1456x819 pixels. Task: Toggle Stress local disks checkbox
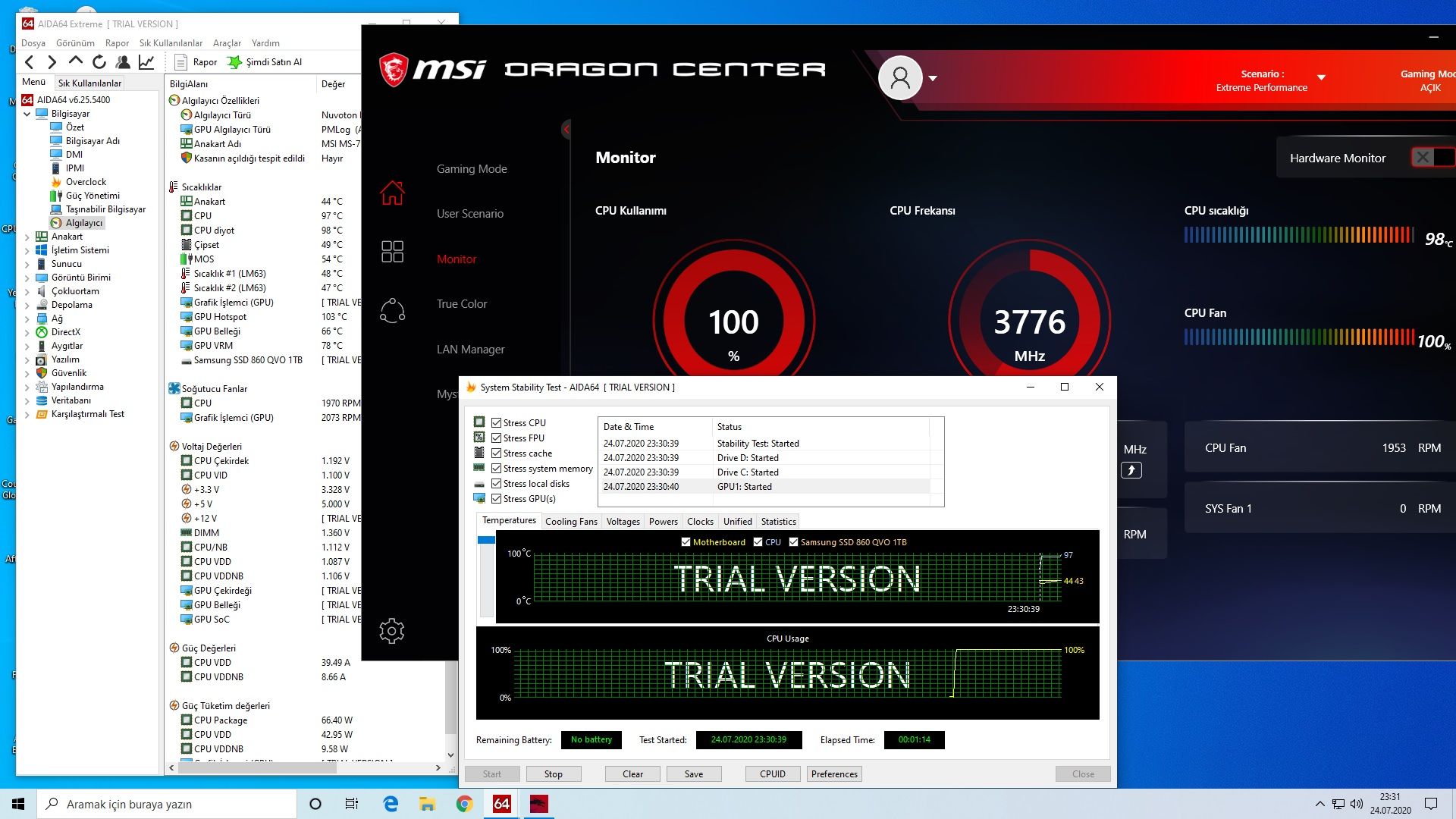[x=497, y=484]
